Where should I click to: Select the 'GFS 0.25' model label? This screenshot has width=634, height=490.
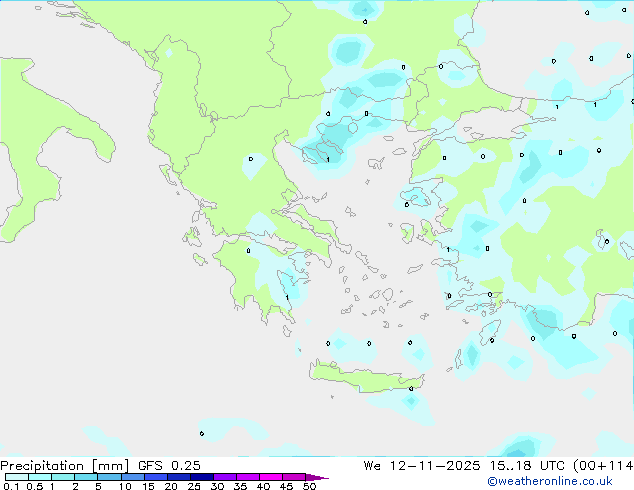click(169, 466)
